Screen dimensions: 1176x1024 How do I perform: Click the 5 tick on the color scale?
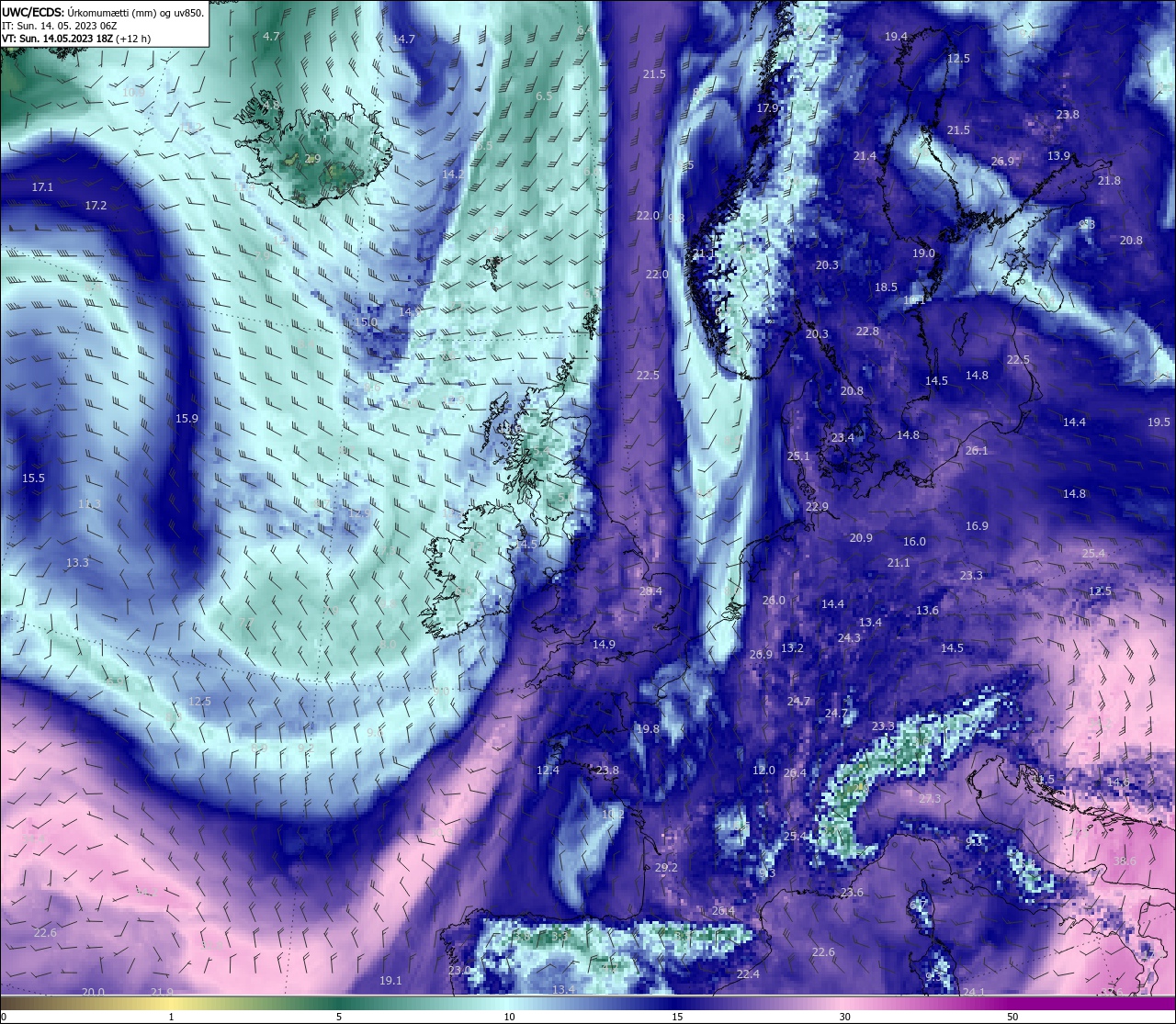[x=339, y=1016]
